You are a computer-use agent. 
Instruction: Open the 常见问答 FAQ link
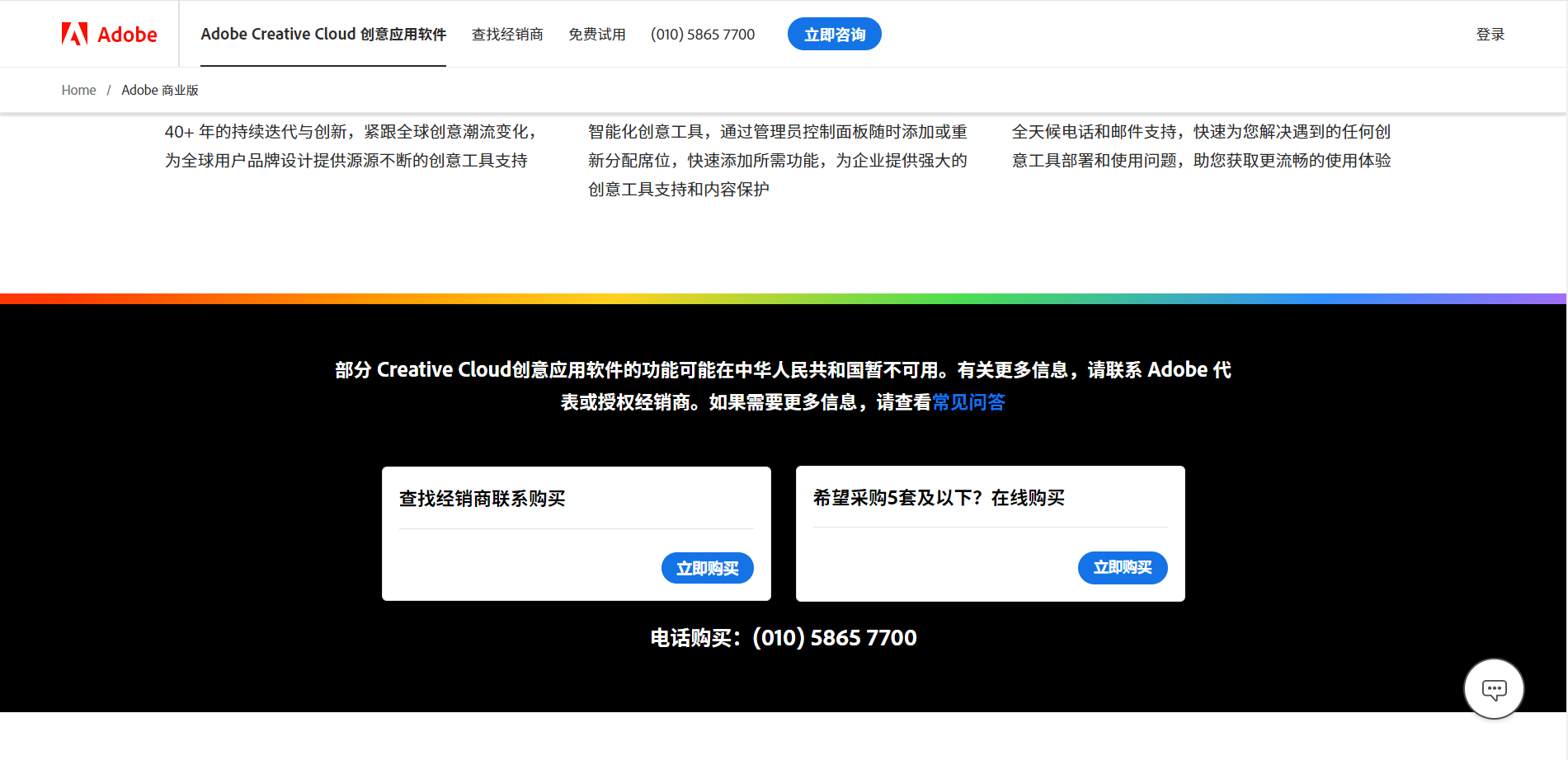[x=968, y=402]
